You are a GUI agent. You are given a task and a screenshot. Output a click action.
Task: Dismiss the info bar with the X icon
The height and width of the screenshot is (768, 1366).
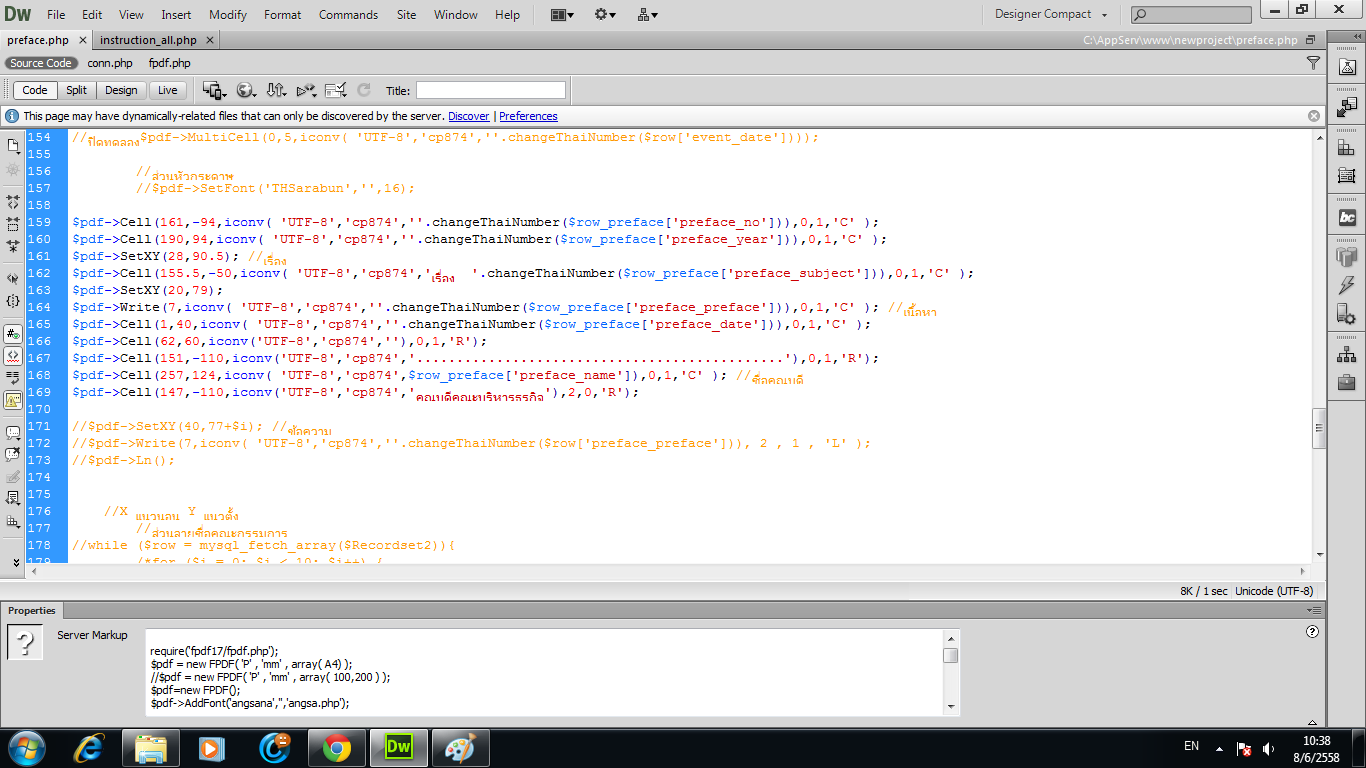click(x=1314, y=116)
